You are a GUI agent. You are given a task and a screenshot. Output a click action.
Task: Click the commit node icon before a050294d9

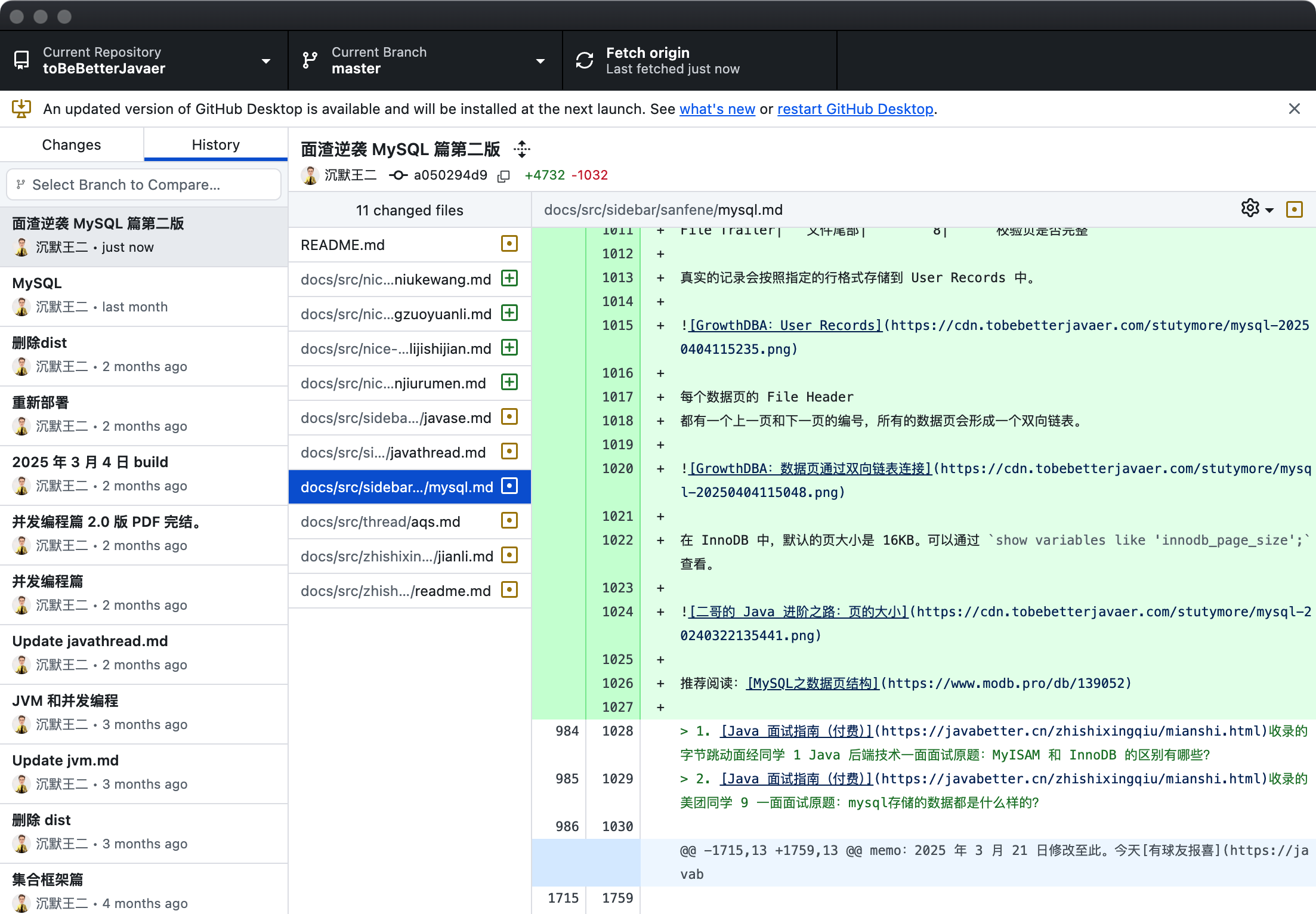(x=397, y=175)
